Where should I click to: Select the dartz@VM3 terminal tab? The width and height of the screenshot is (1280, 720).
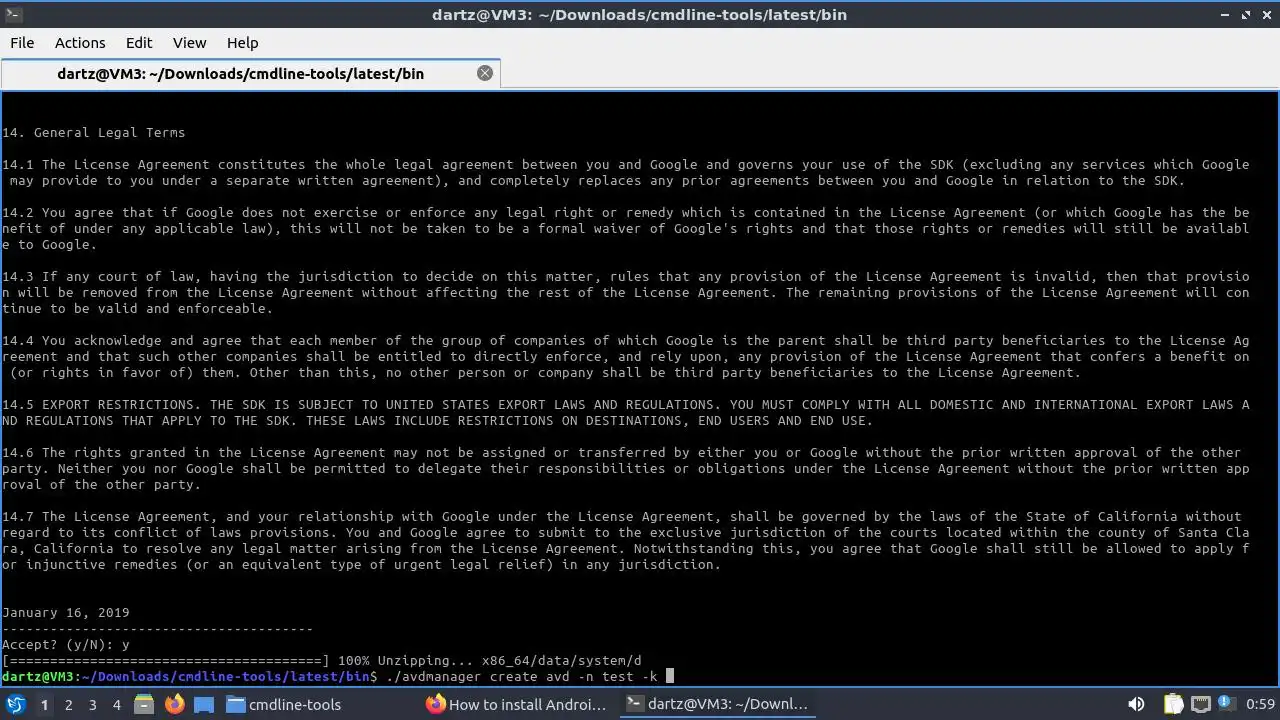coord(250,74)
